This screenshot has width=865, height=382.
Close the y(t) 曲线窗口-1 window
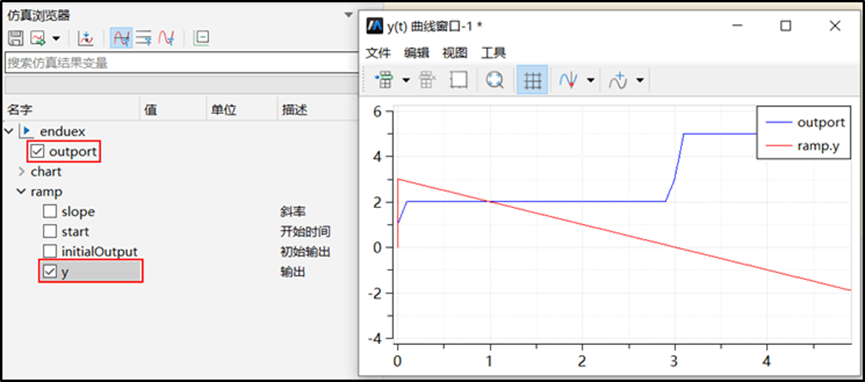[x=835, y=26]
